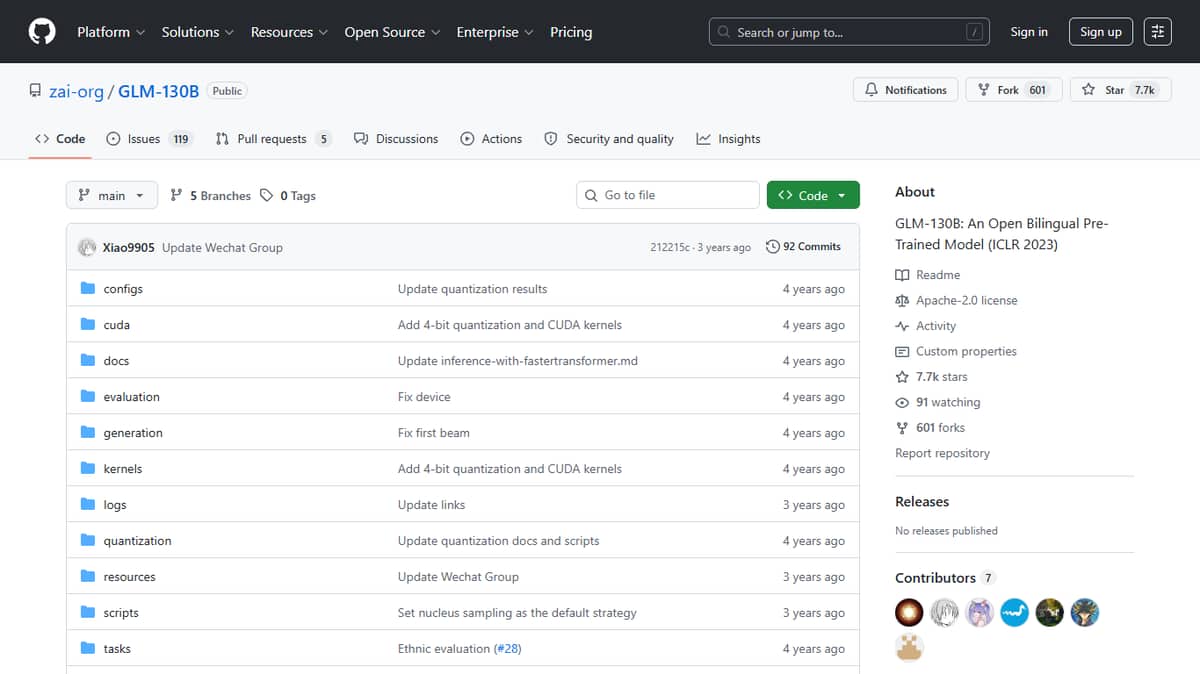
Task: Open the #28 pull request link
Action: click(506, 649)
